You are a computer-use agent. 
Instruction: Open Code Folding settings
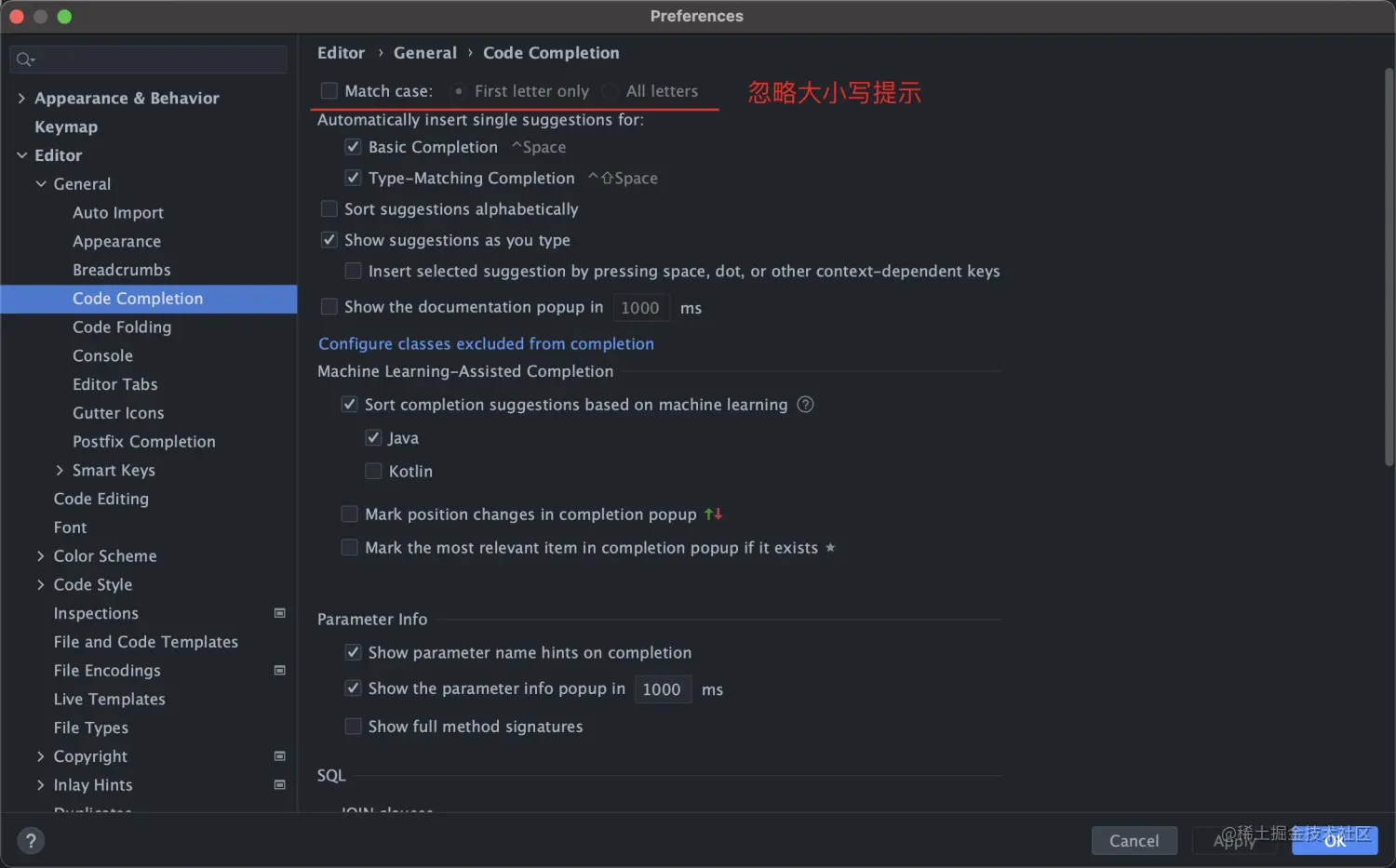[122, 327]
